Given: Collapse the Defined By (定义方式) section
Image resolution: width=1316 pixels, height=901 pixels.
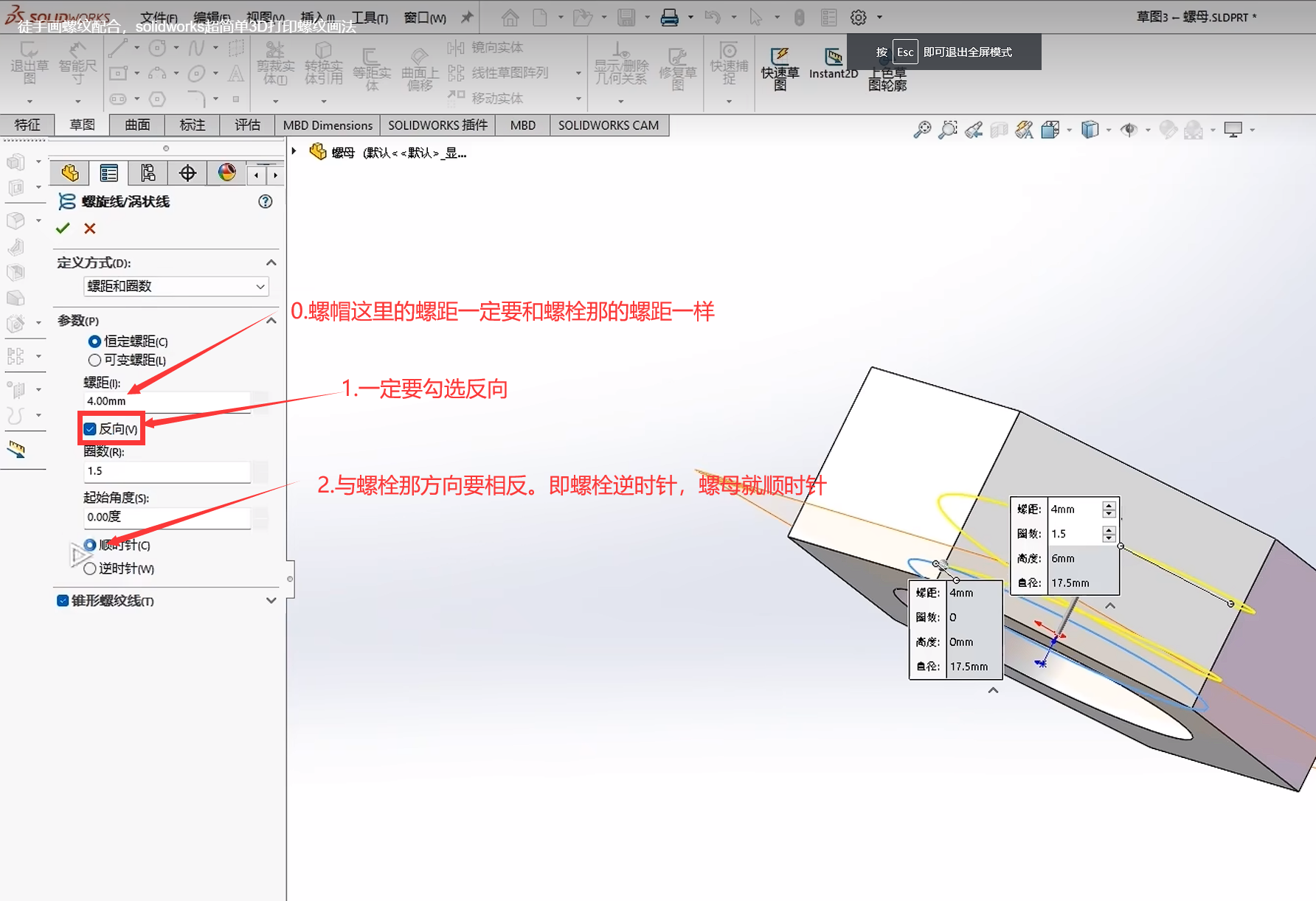Looking at the screenshot, I should (271, 262).
